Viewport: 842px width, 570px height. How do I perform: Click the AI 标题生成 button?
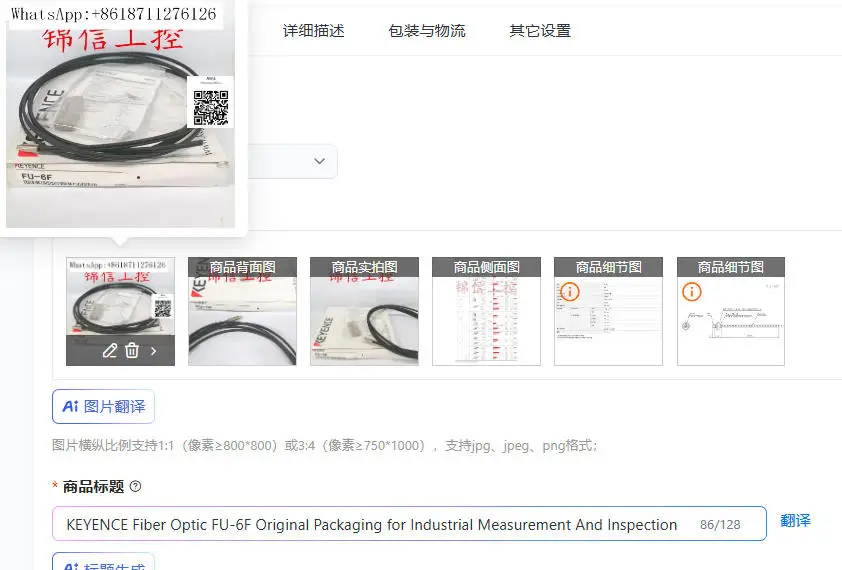click(104, 562)
